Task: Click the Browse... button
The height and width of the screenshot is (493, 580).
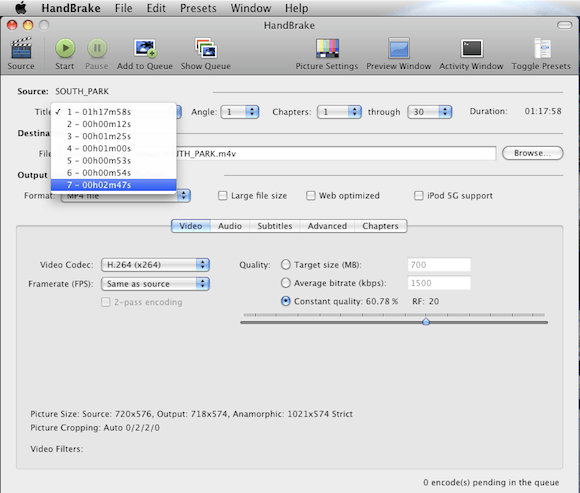Action: (533, 153)
